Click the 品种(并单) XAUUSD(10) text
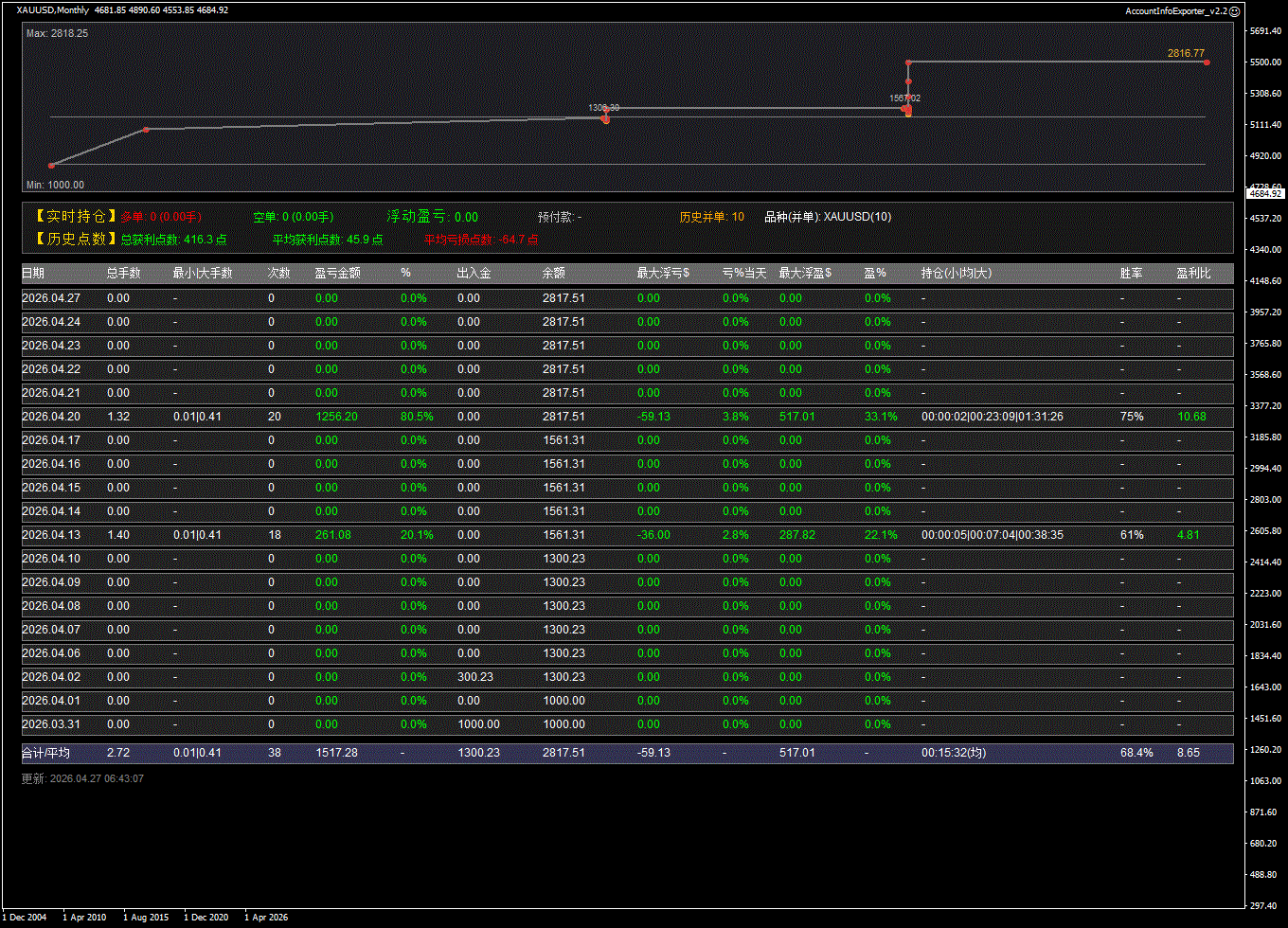The width and height of the screenshot is (1288, 928). pyautogui.click(x=827, y=217)
